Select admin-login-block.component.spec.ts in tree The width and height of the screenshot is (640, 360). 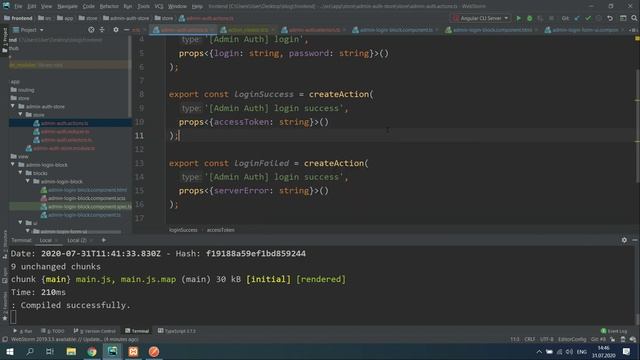click(90, 207)
